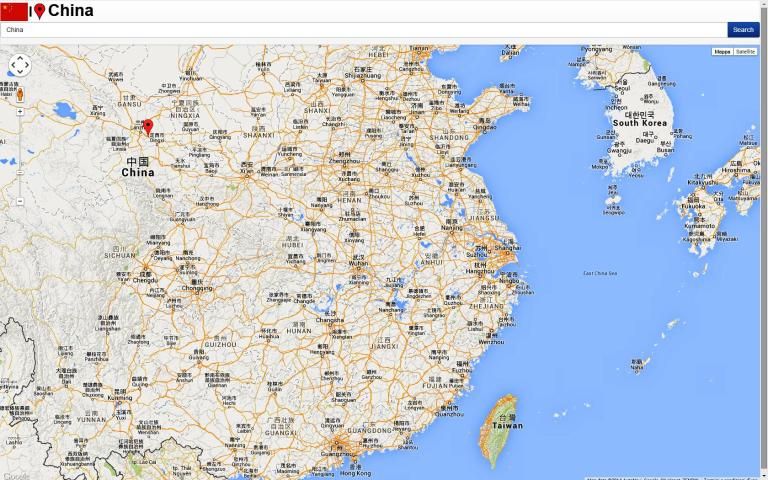The height and width of the screenshot is (480, 768).
Task: Click the Hong Kong label on map
Action: click(355, 473)
